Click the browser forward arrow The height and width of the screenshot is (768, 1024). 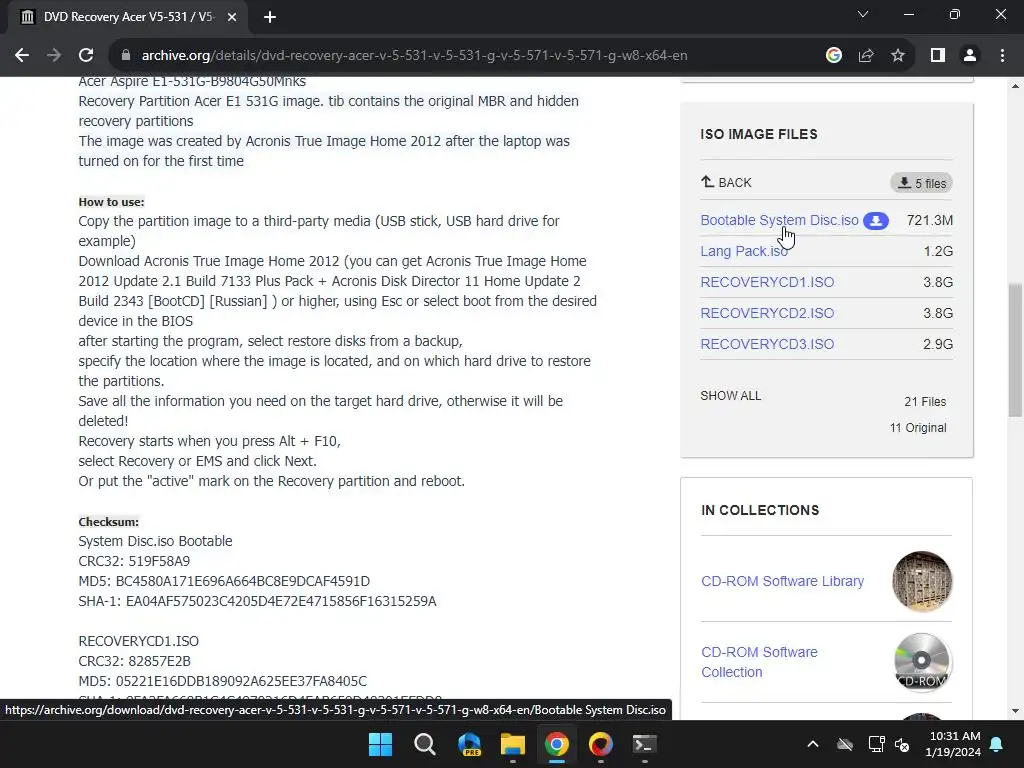click(54, 56)
